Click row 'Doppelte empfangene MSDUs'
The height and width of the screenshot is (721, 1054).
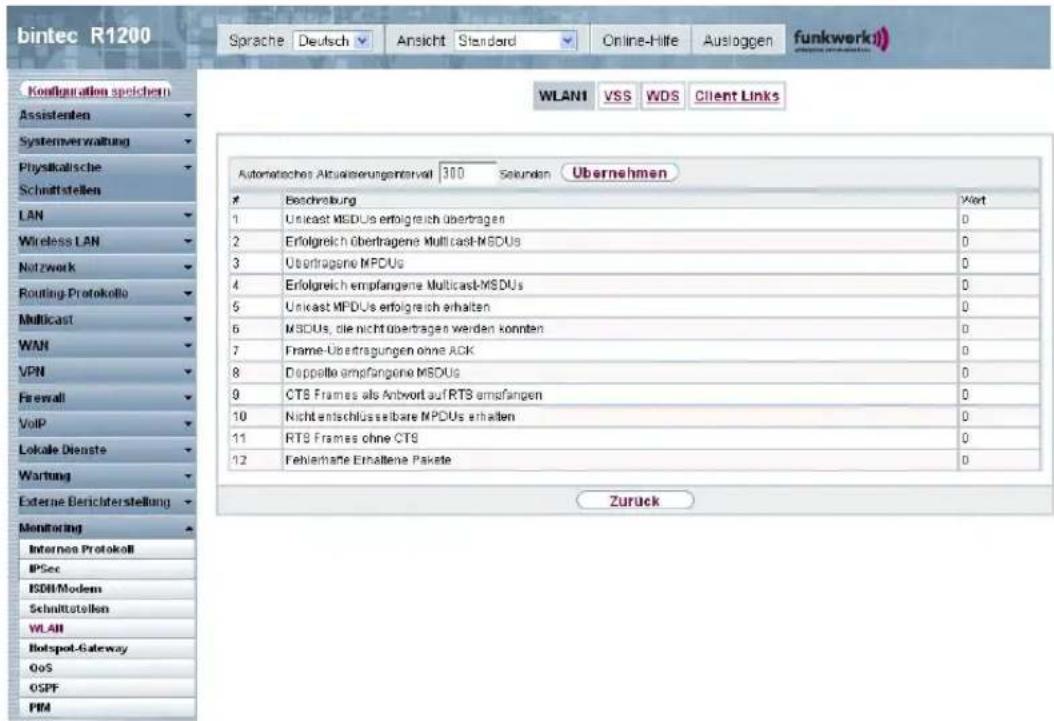point(634,372)
